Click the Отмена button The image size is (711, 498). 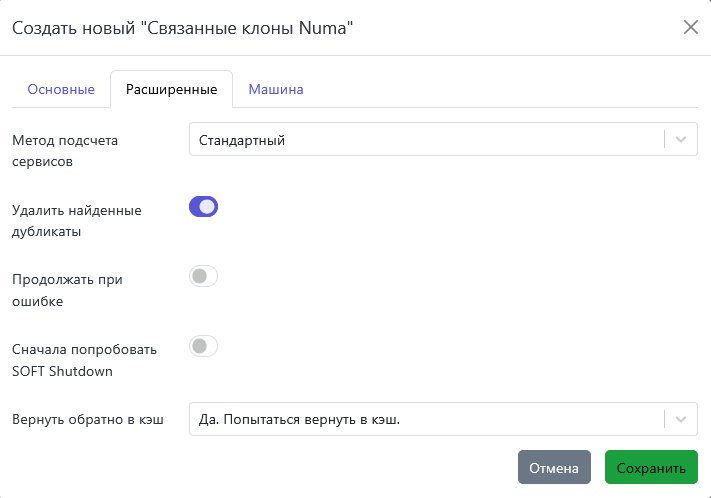pos(554,467)
